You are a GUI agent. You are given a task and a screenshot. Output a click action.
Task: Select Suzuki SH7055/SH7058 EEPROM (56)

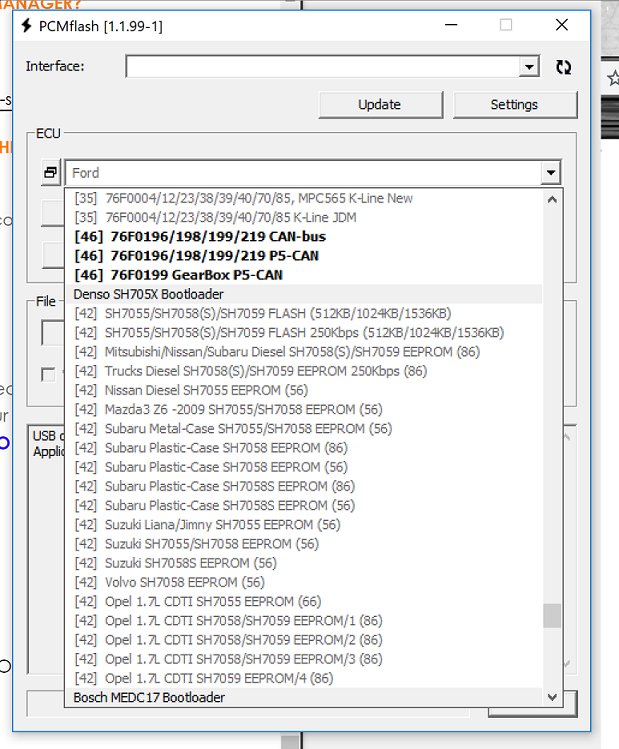click(304, 544)
